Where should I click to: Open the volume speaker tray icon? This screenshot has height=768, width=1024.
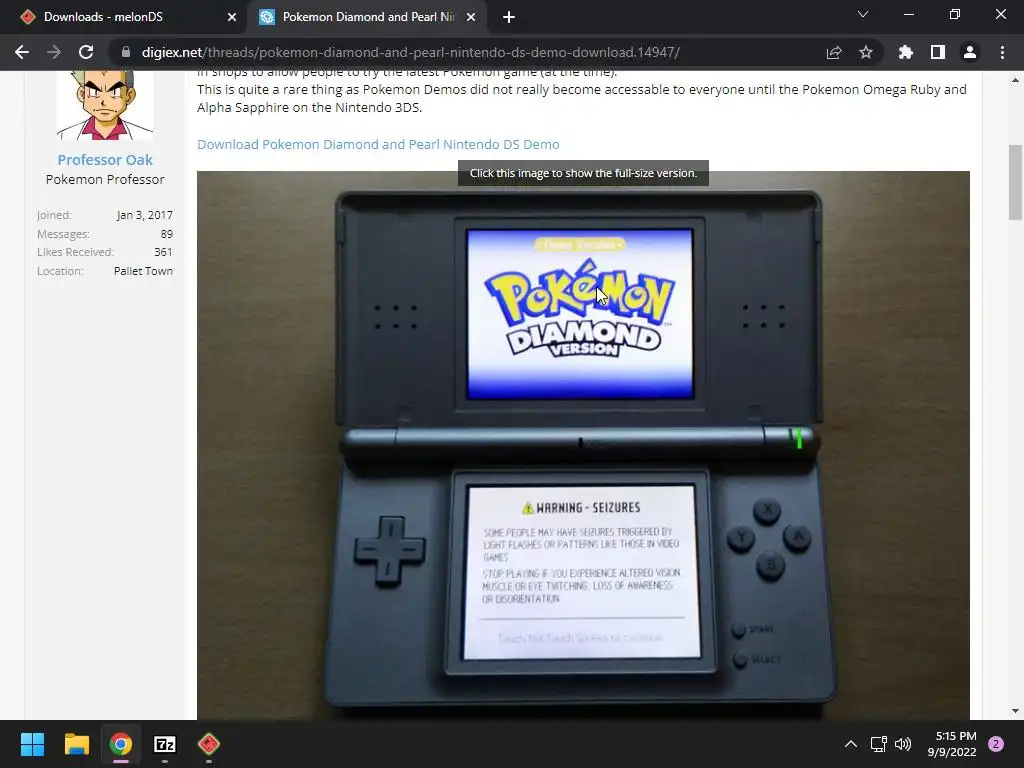(x=903, y=744)
